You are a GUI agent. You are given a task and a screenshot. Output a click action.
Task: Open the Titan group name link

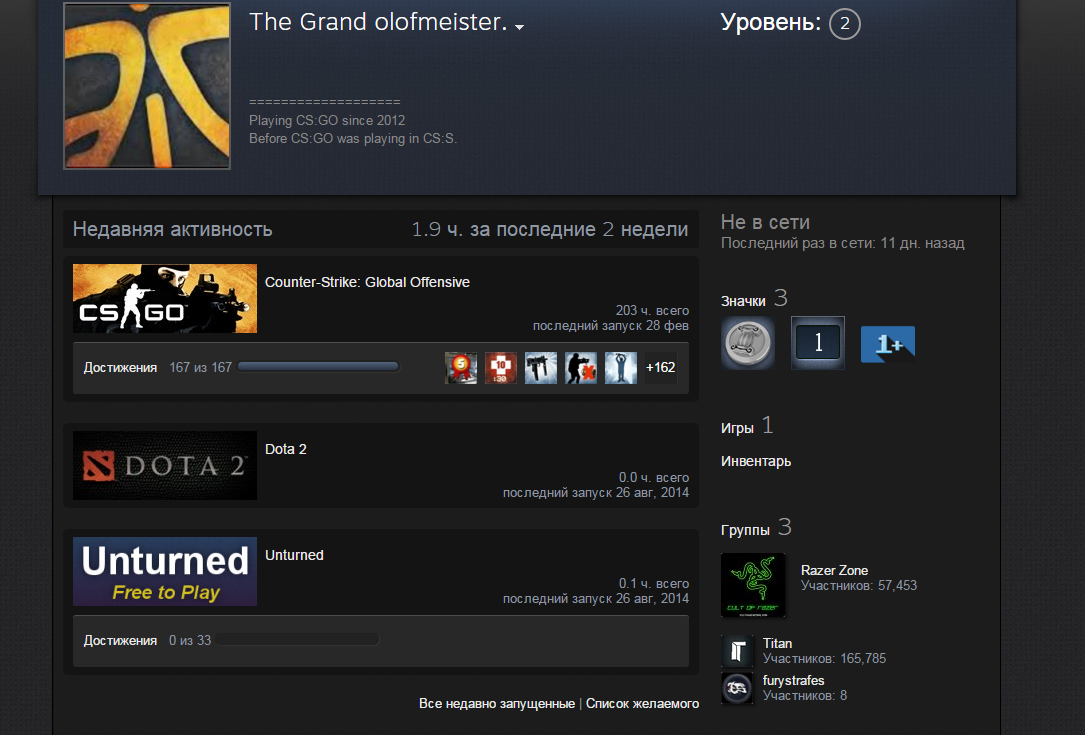click(x=777, y=643)
